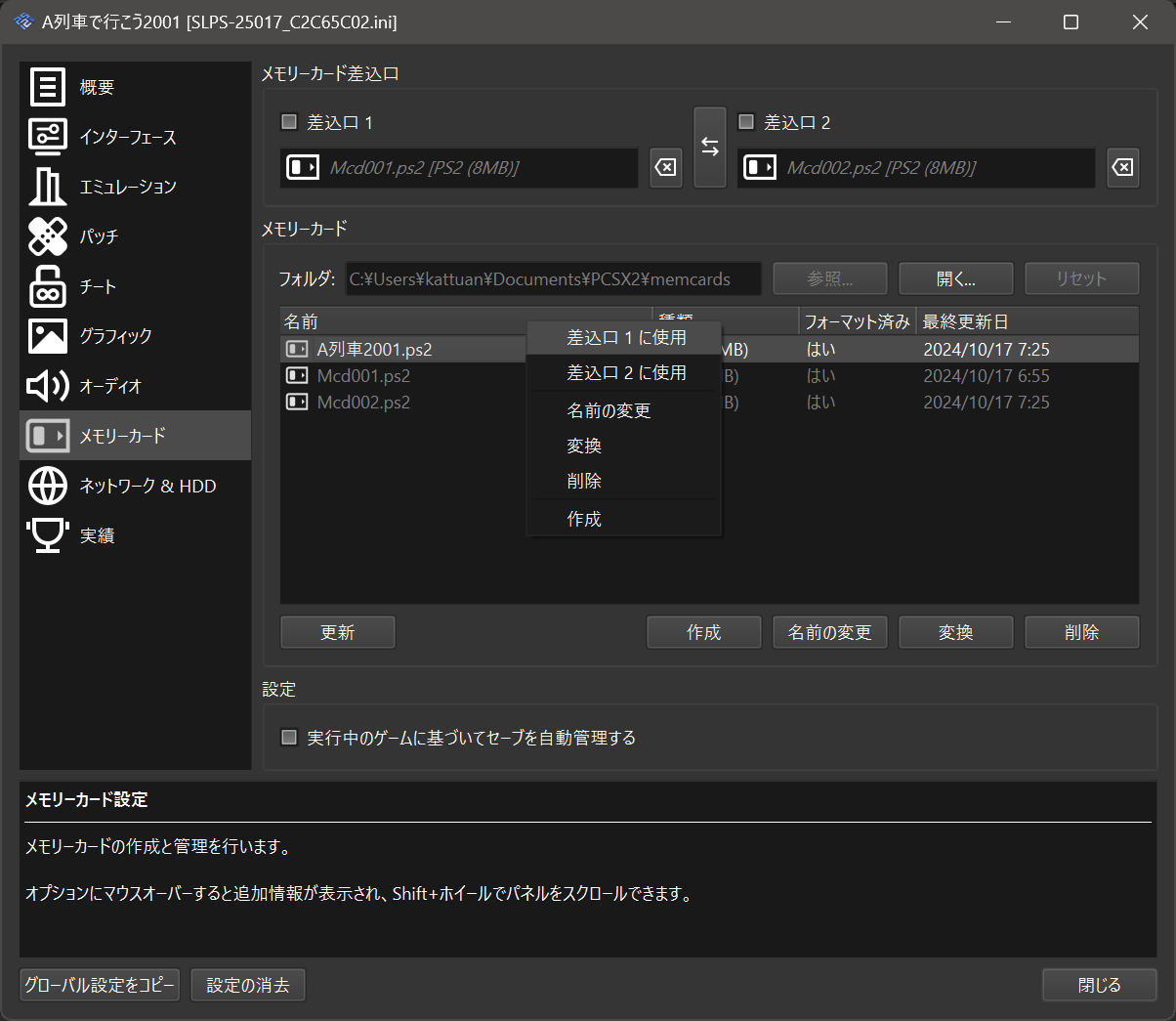
Task: Enable the 差込口 1 checkbox
Action: [289, 122]
